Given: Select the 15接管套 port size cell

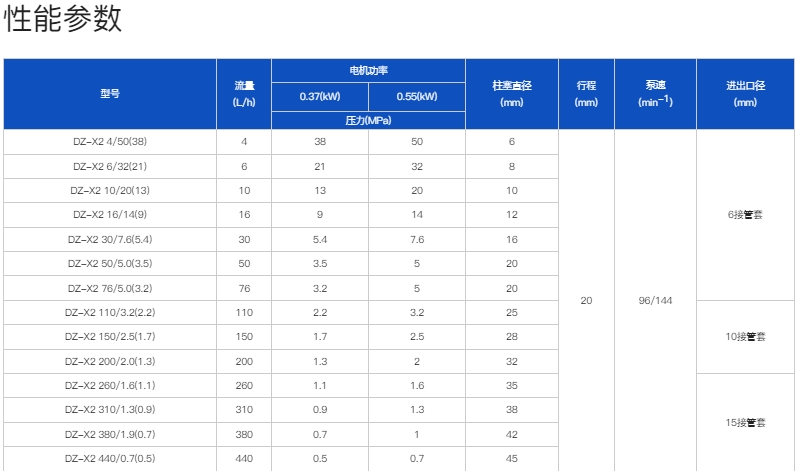Looking at the screenshot, I should [x=745, y=423].
